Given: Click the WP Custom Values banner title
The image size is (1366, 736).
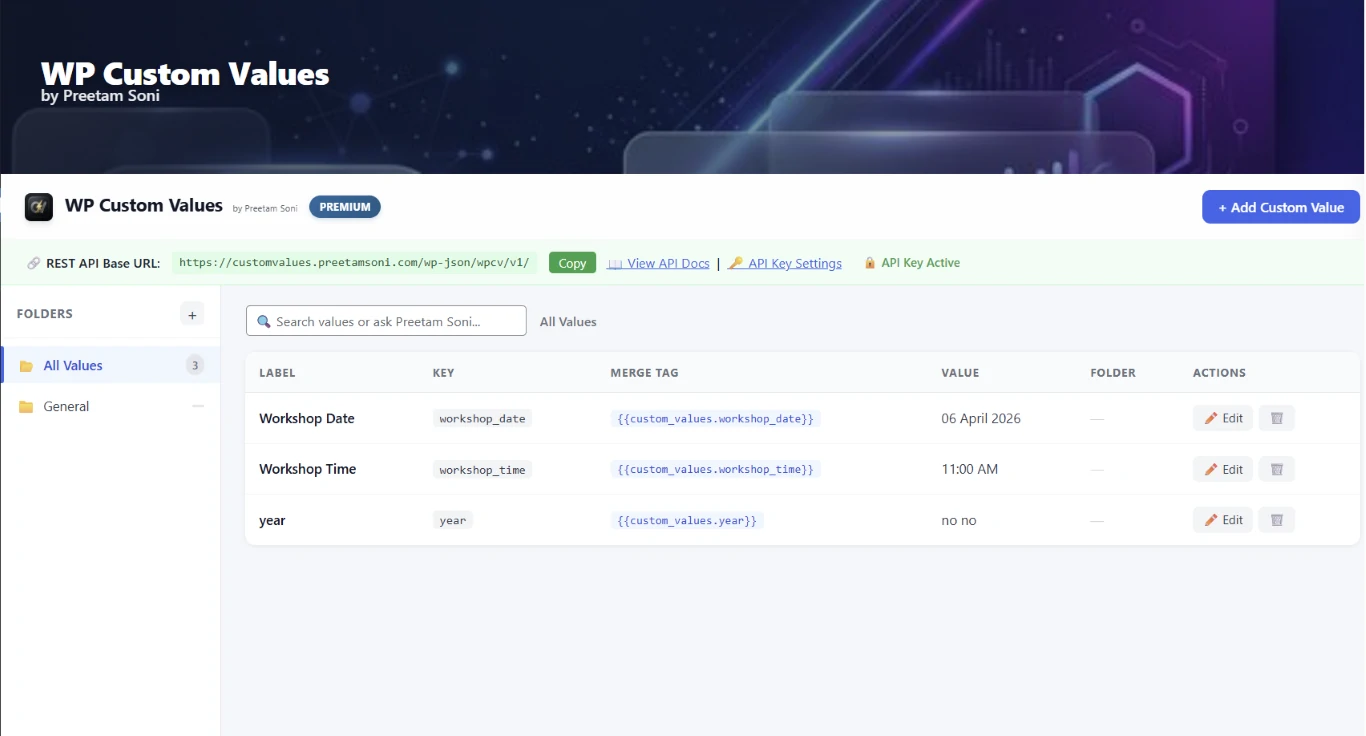Looking at the screenshot, I should point(185,74).
